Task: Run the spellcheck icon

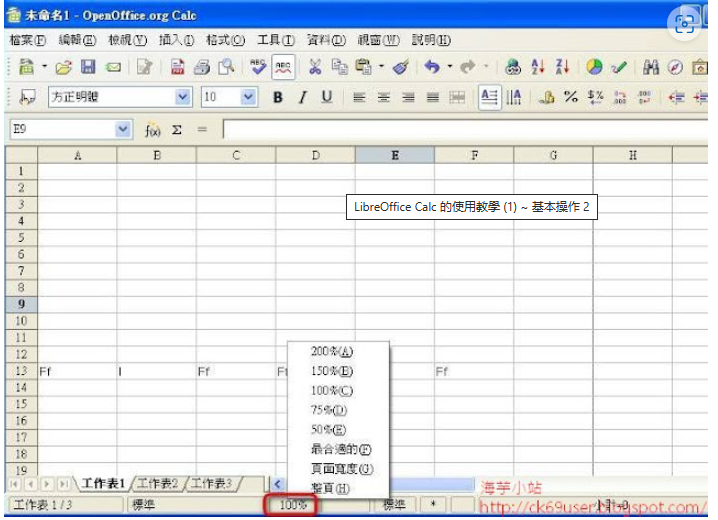Action: [x=258, y=67]
